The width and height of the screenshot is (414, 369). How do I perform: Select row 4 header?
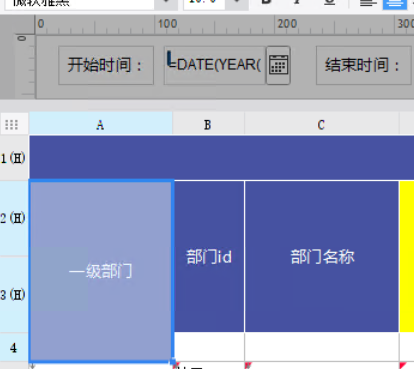tap(14, 348)
